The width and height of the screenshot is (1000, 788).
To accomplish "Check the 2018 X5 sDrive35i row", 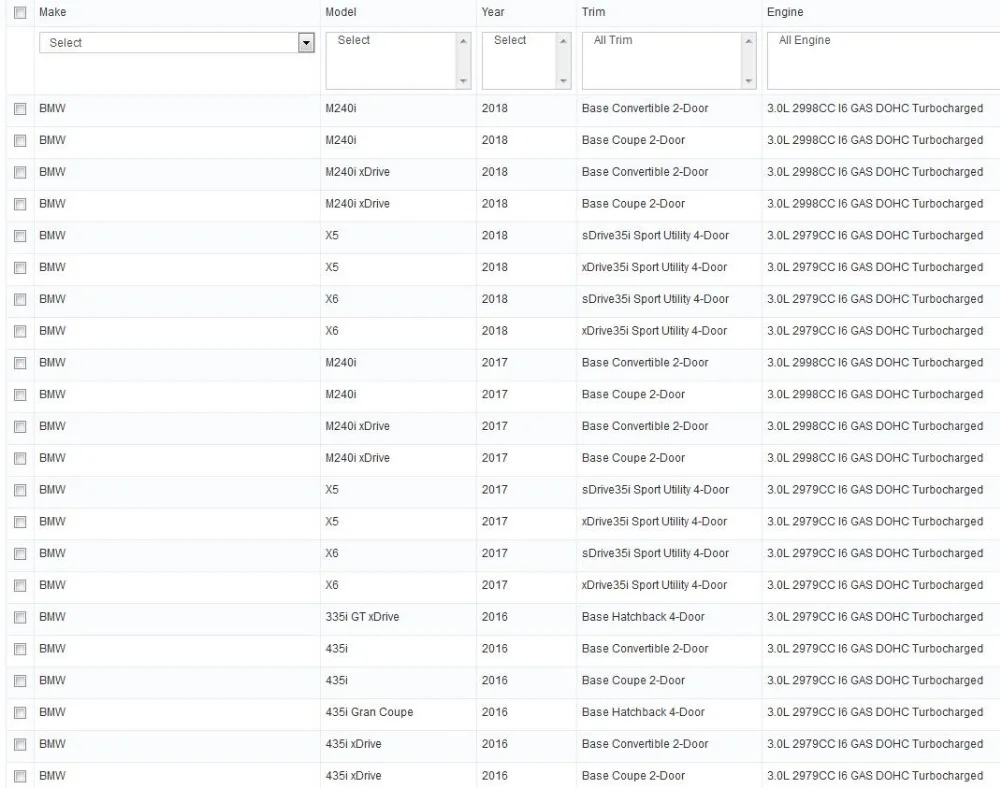I will tap(20, 237).
